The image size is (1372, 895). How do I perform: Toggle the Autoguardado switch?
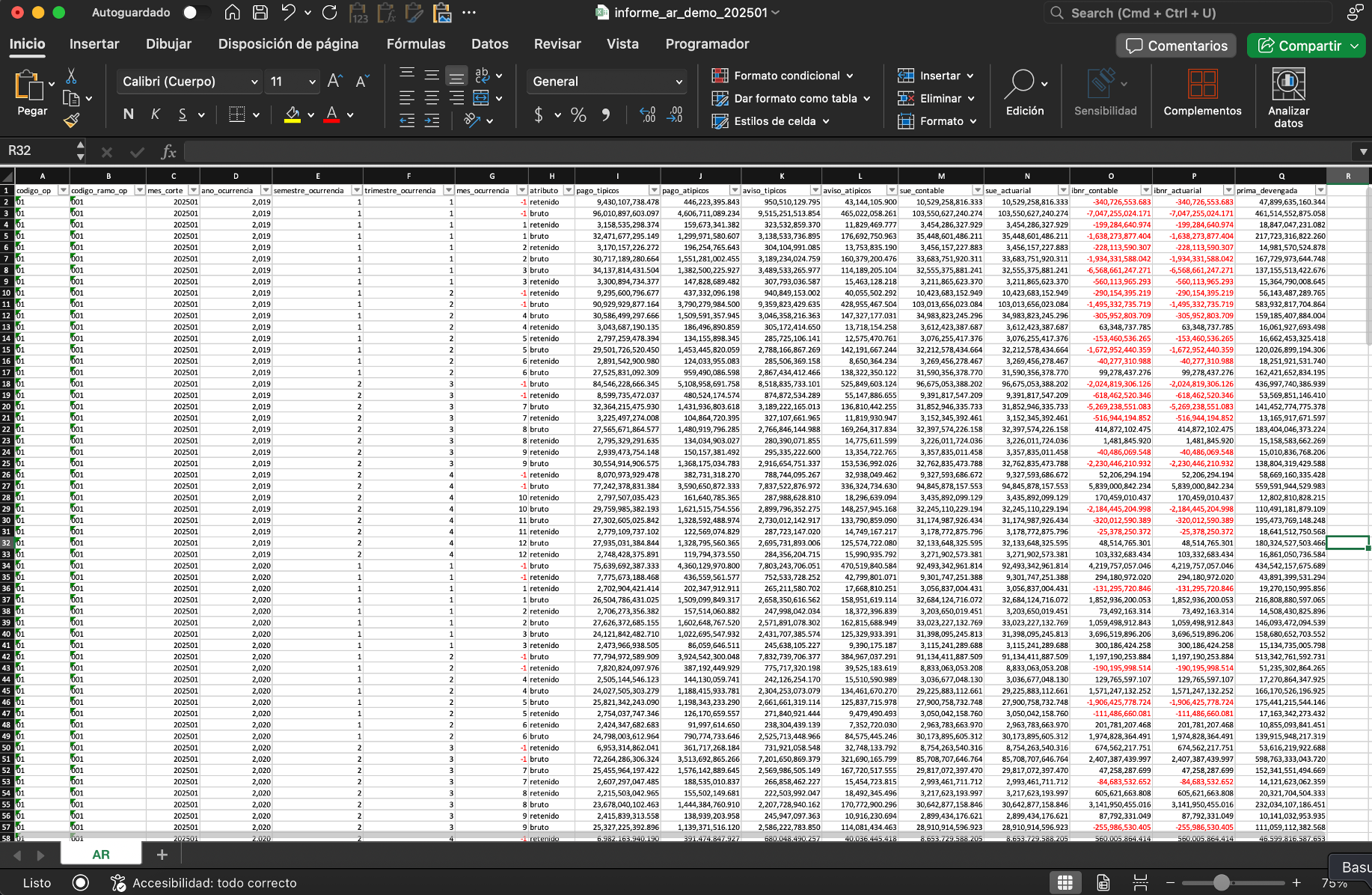point(197,13)
